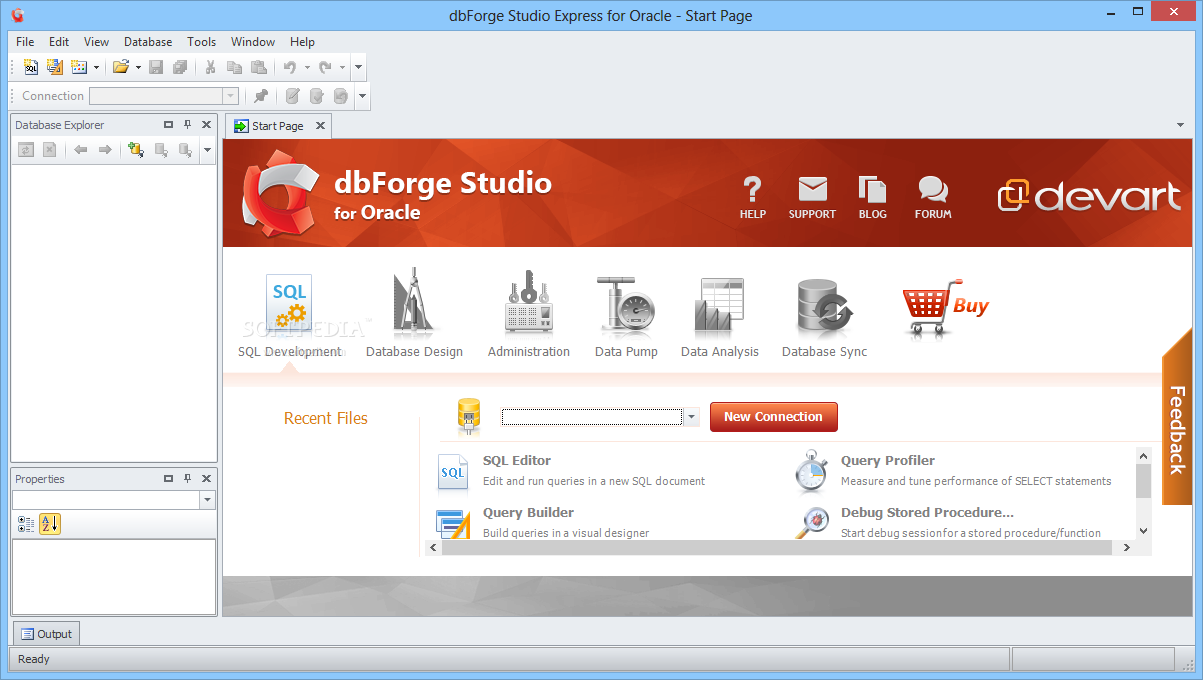1203x680 pixels.
Task: Click Database Explorer forward arrow
Action: [x=105, y=150]
